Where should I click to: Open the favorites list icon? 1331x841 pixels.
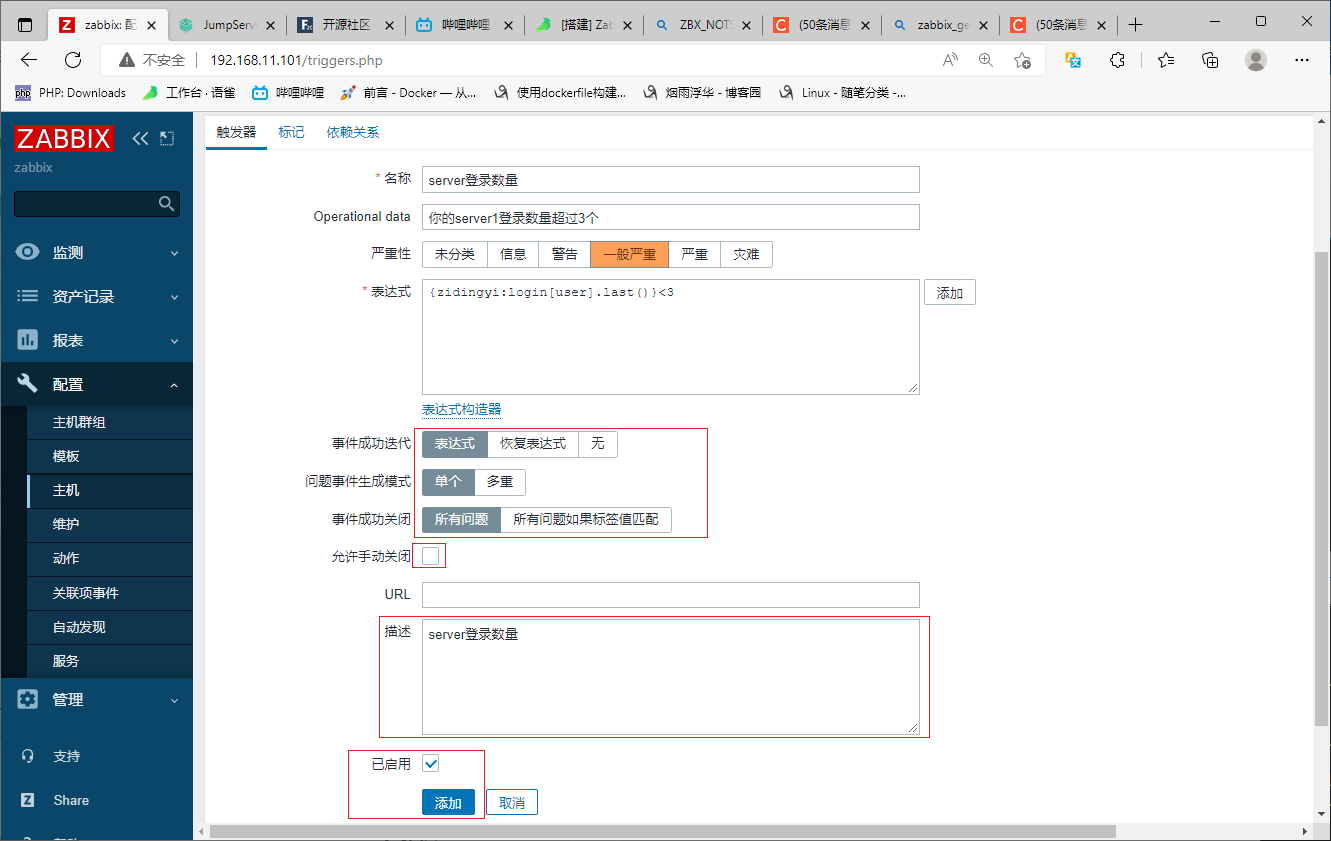[1166, 60]
